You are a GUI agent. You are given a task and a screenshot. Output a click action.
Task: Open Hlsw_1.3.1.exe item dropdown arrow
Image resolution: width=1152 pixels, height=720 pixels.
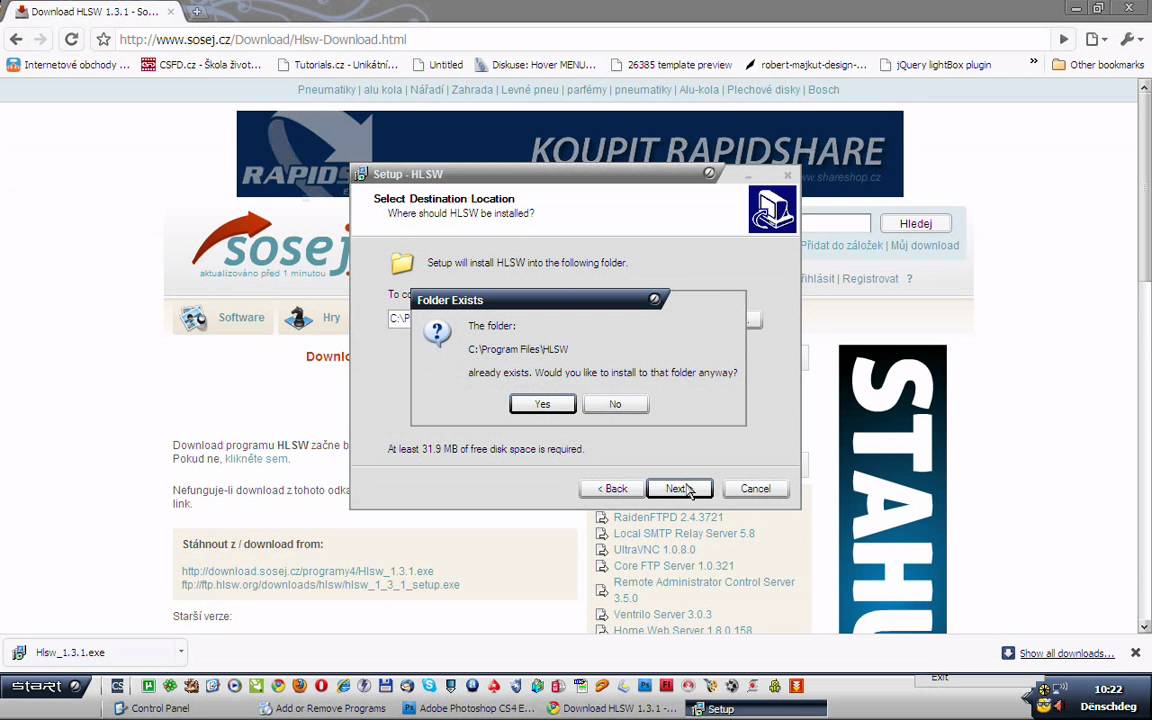click(181, 652)
